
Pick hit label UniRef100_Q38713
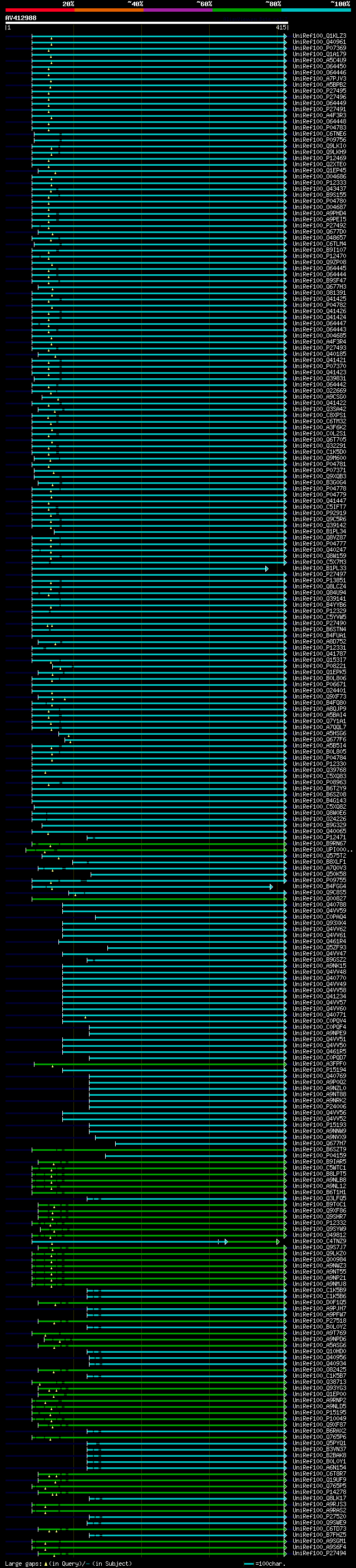[319, 1382]
